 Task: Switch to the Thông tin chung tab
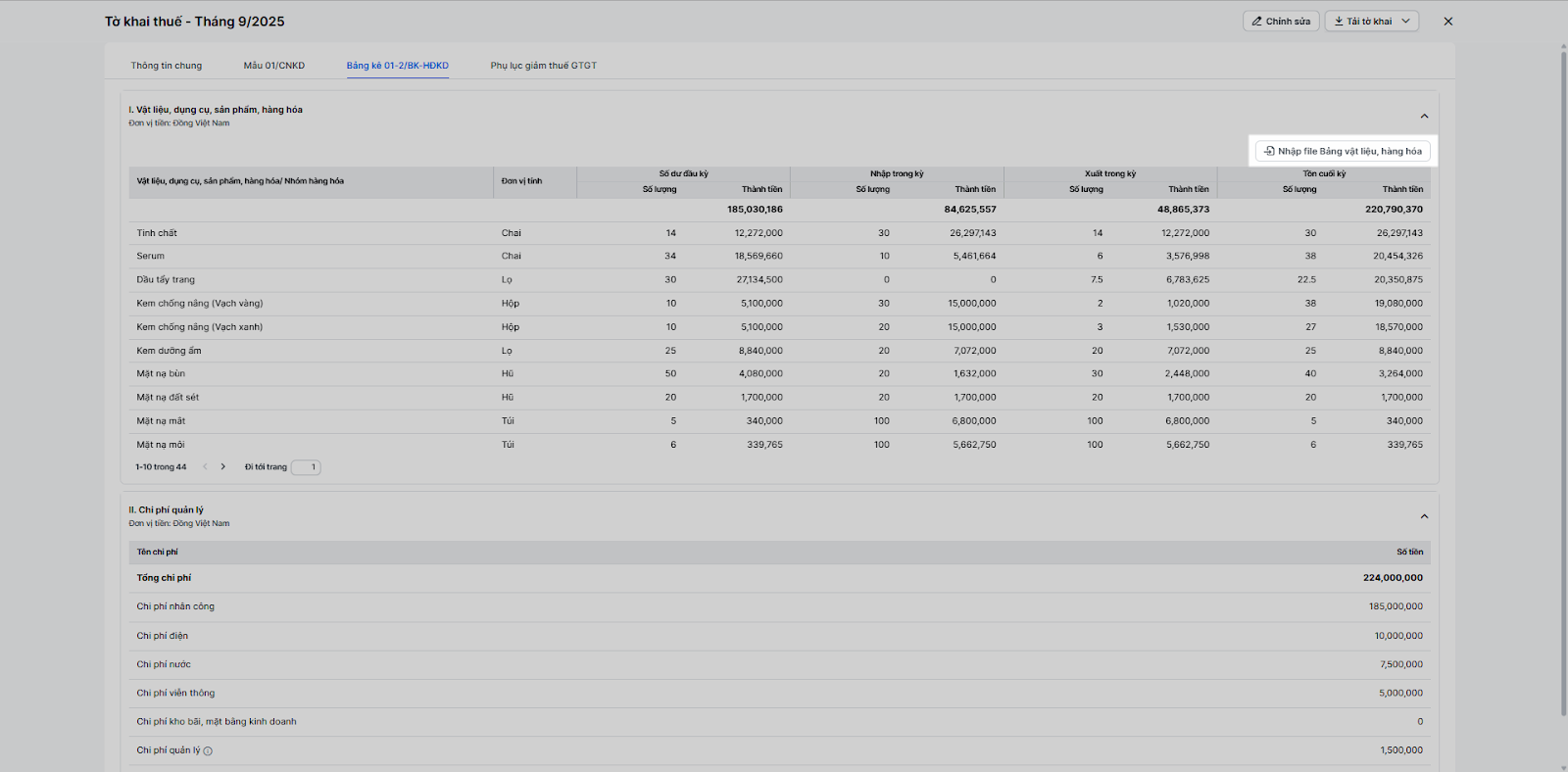[167, 66]
